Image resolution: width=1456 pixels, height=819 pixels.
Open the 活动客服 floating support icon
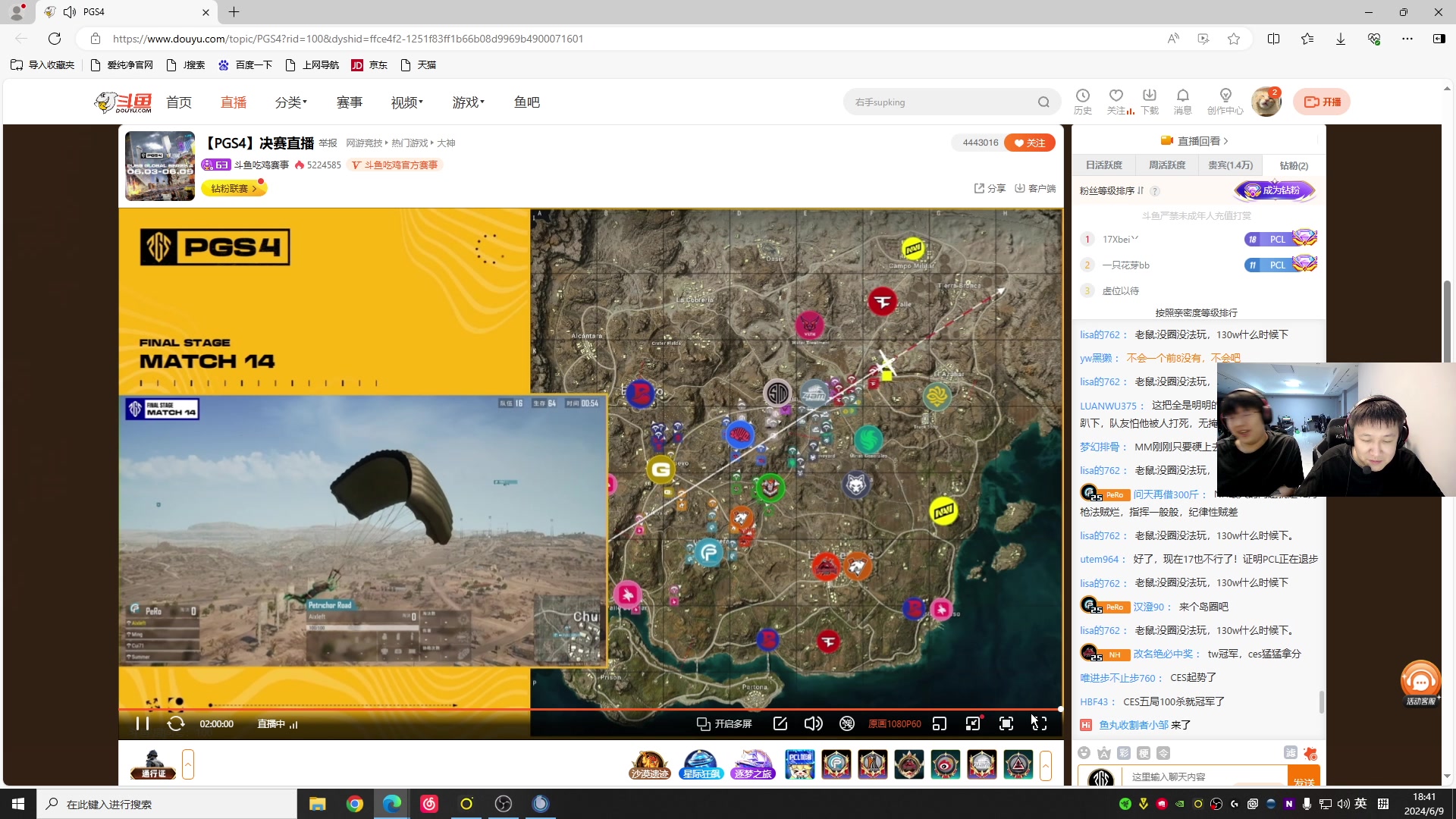point(1420,682)
